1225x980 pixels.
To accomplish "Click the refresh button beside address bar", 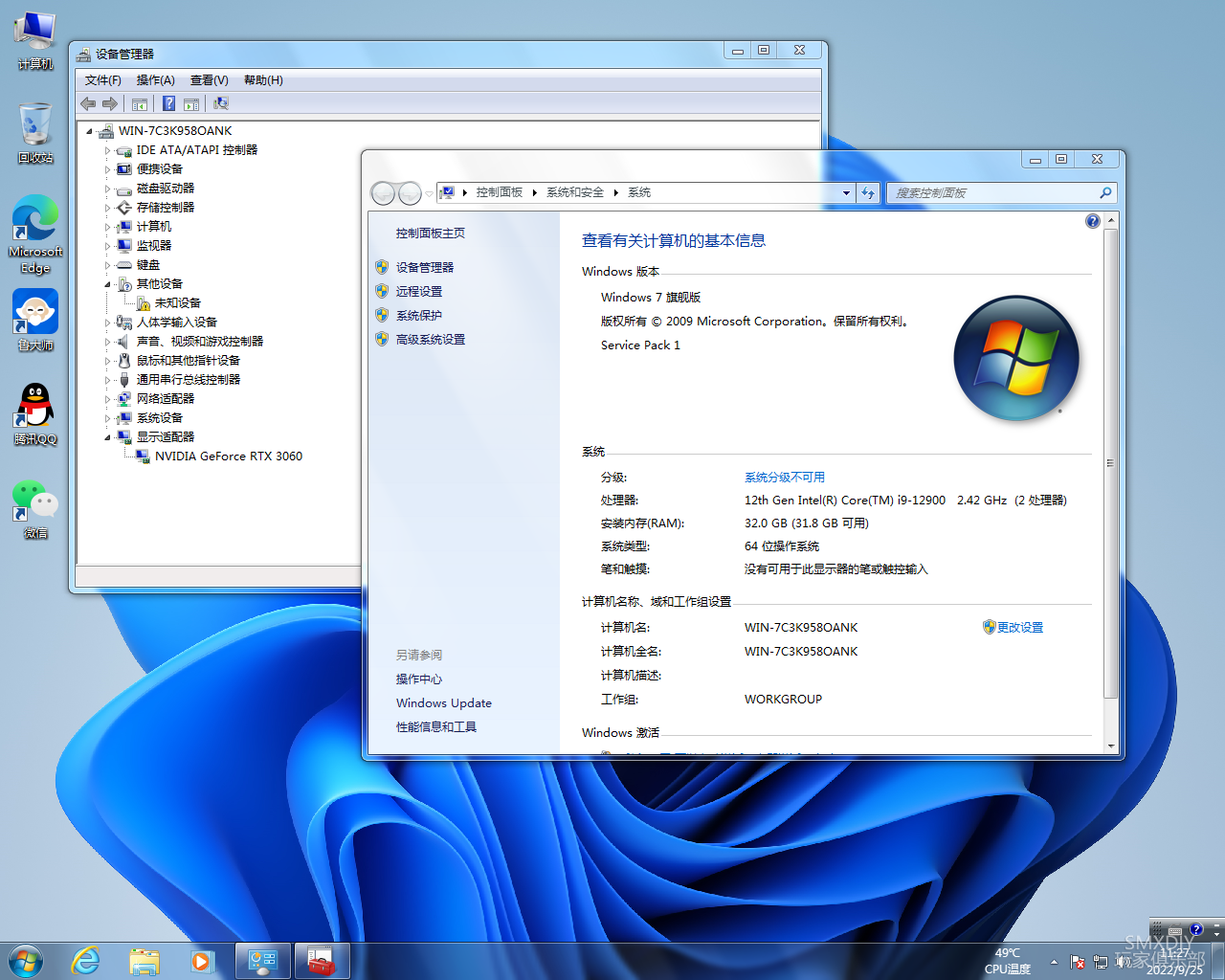I will [868, 192].
